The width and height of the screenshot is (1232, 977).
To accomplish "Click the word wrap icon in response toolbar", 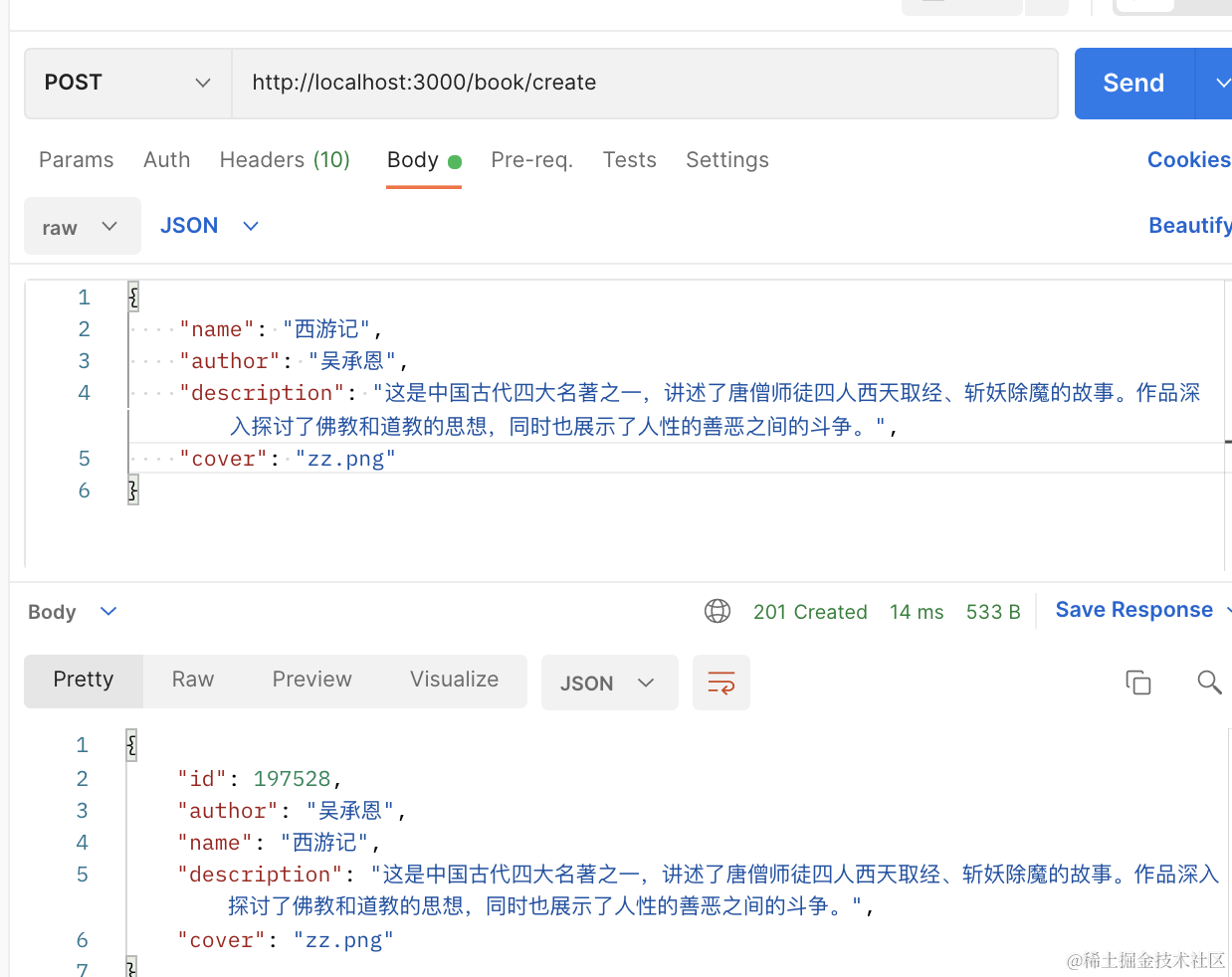I will (x=720, y=683).
